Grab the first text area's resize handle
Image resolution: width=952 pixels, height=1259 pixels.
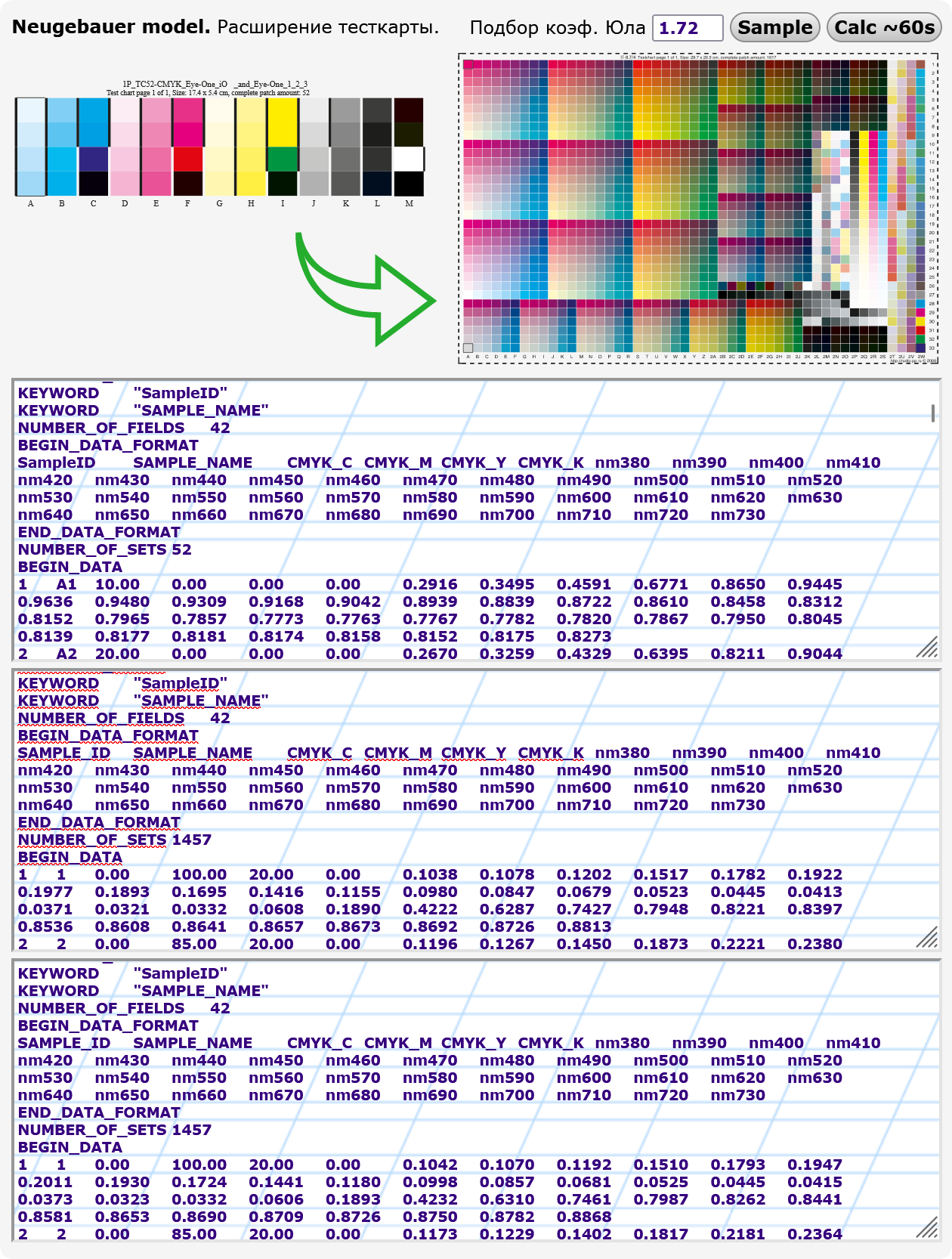[x=926, y=647]
